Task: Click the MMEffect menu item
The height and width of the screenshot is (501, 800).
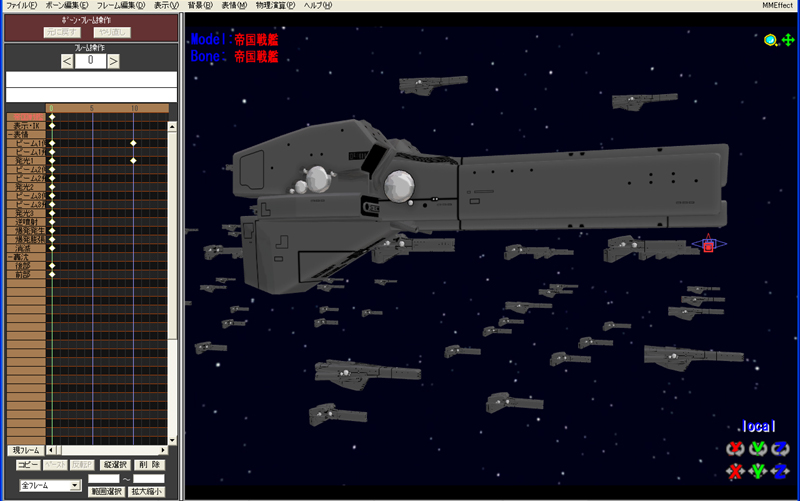Action: pos(778,5)
